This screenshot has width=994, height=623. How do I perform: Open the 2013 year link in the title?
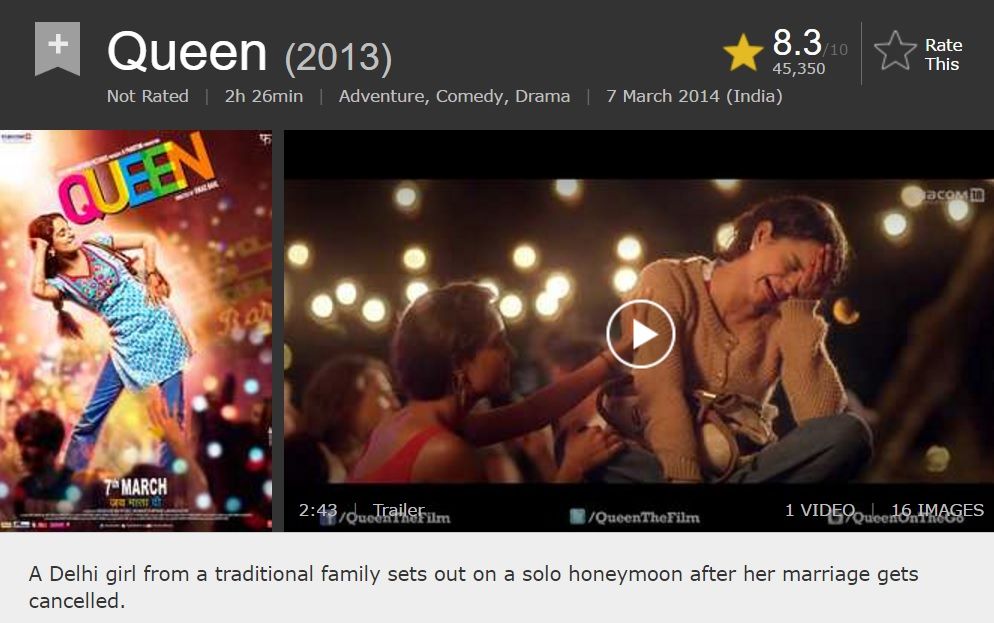339,57
